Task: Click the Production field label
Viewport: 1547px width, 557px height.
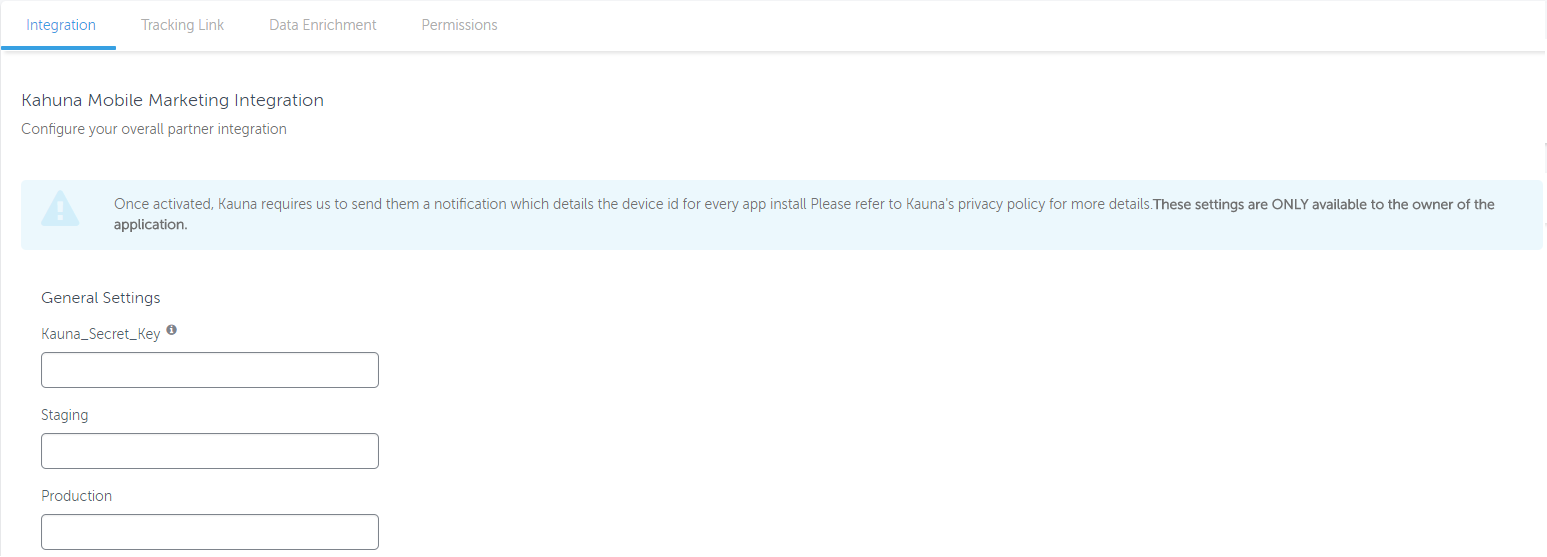Action: (76, 496)
